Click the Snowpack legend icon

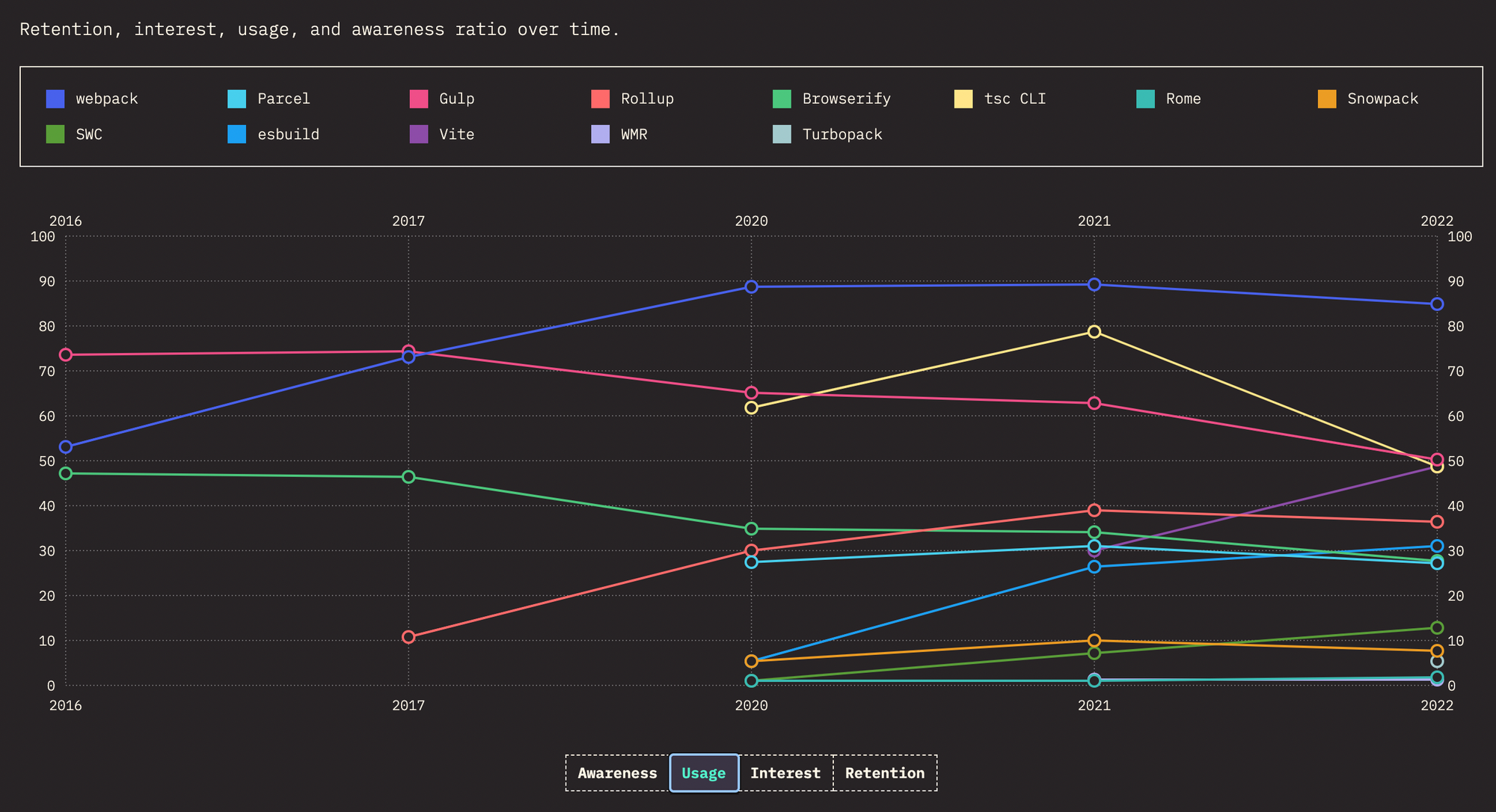(1323, 98)
